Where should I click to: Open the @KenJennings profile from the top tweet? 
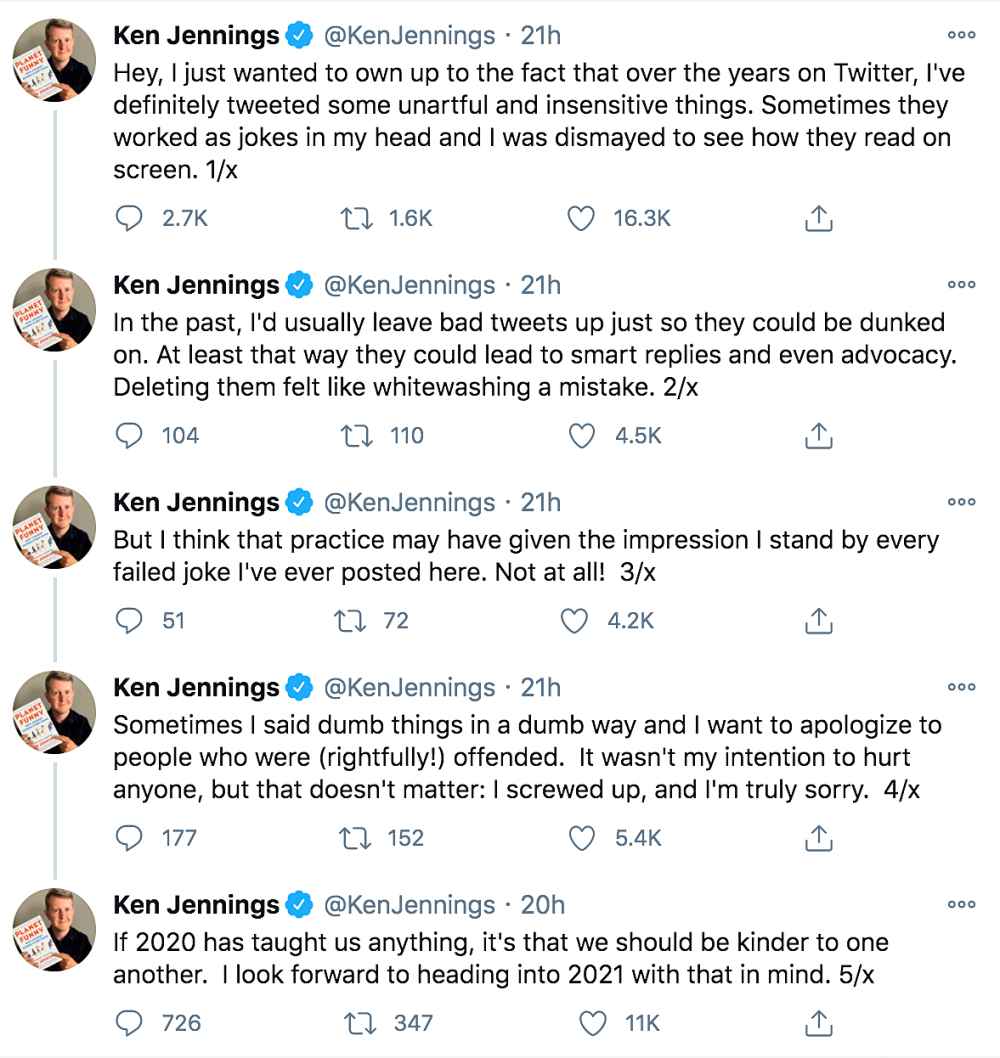410,34
